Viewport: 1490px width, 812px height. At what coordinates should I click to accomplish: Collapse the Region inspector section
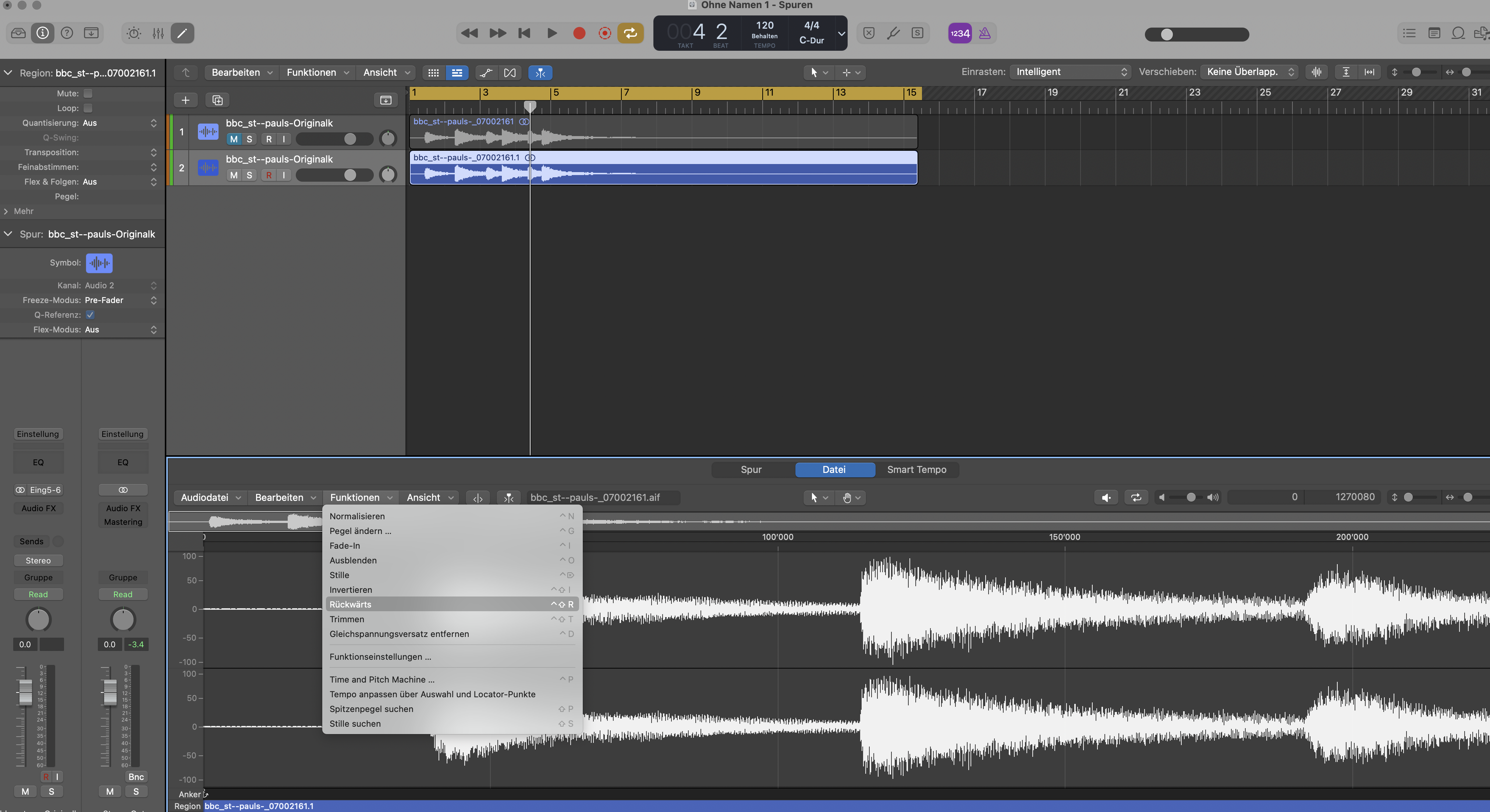click(x=8, y=73)
